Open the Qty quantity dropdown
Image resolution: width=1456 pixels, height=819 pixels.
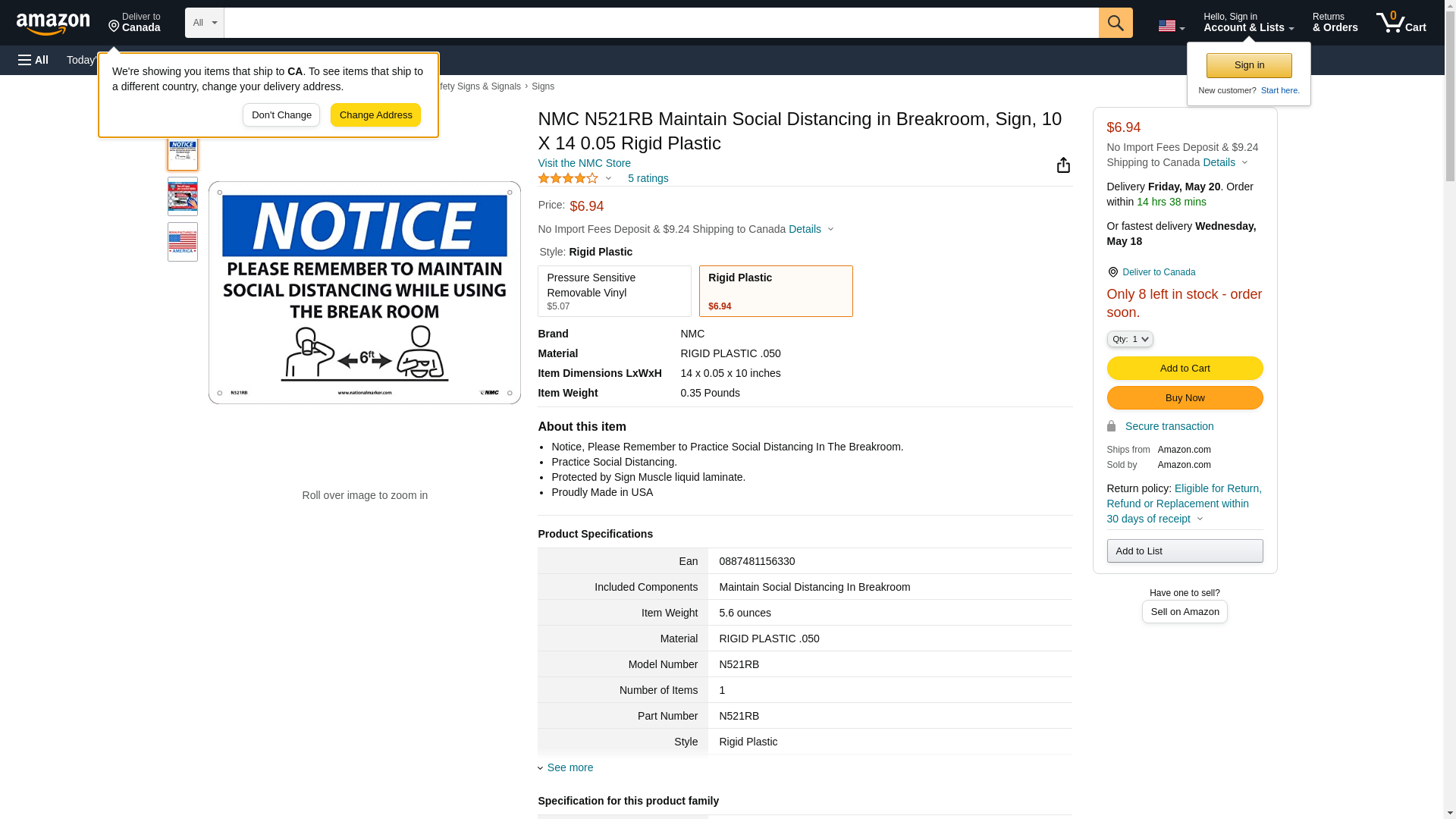tap(1129, 339)
